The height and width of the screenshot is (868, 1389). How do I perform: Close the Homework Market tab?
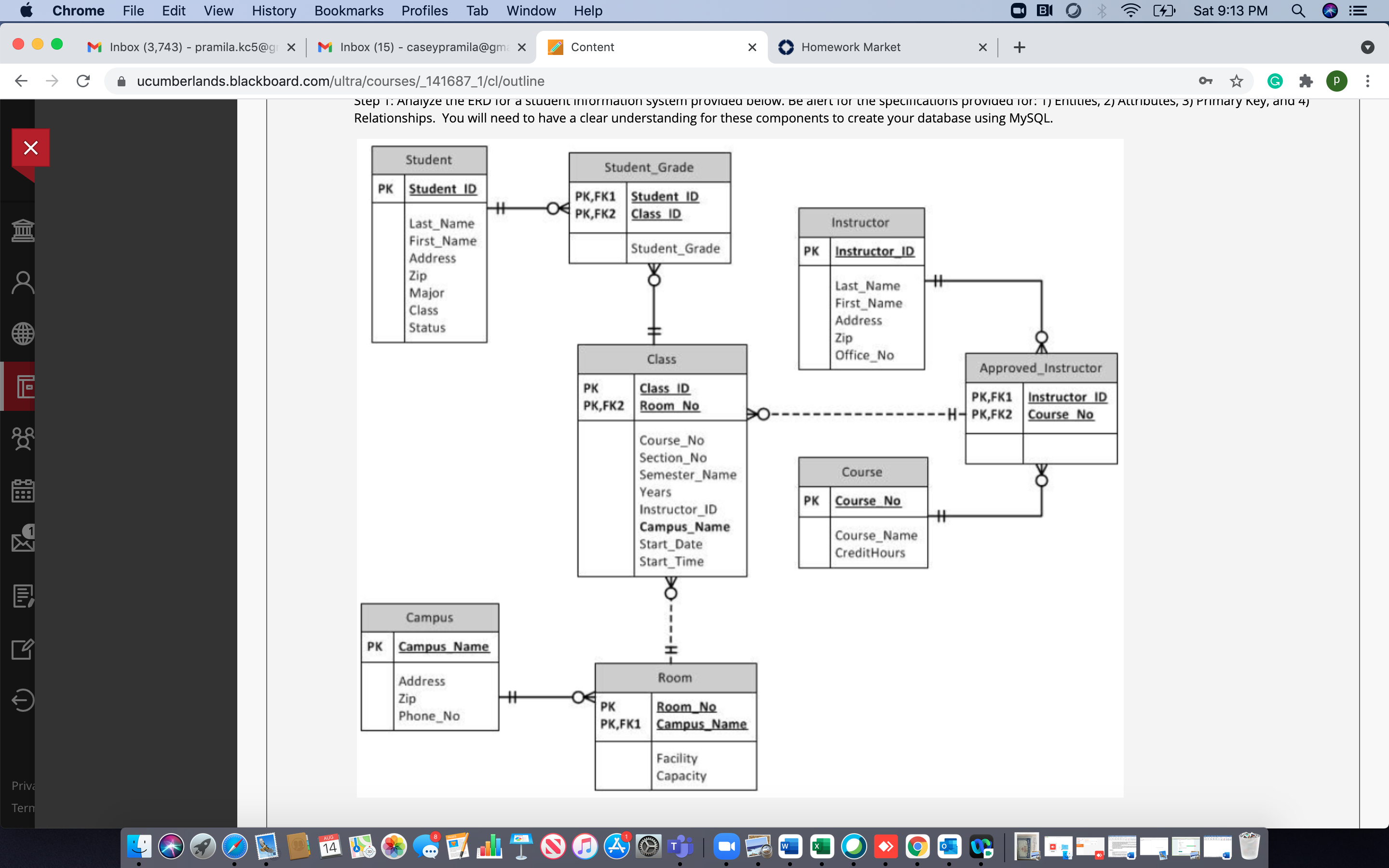pyautogui.click(x=982, y=47)
